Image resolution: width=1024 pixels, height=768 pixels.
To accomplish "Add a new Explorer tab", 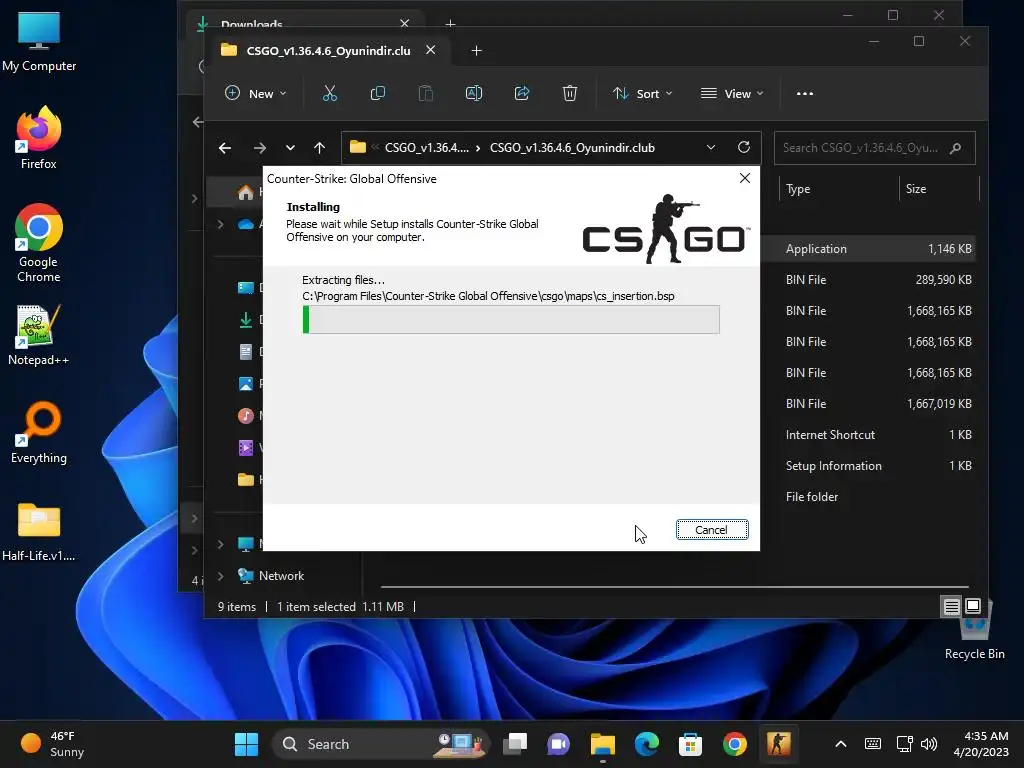I will pos(477,50).
